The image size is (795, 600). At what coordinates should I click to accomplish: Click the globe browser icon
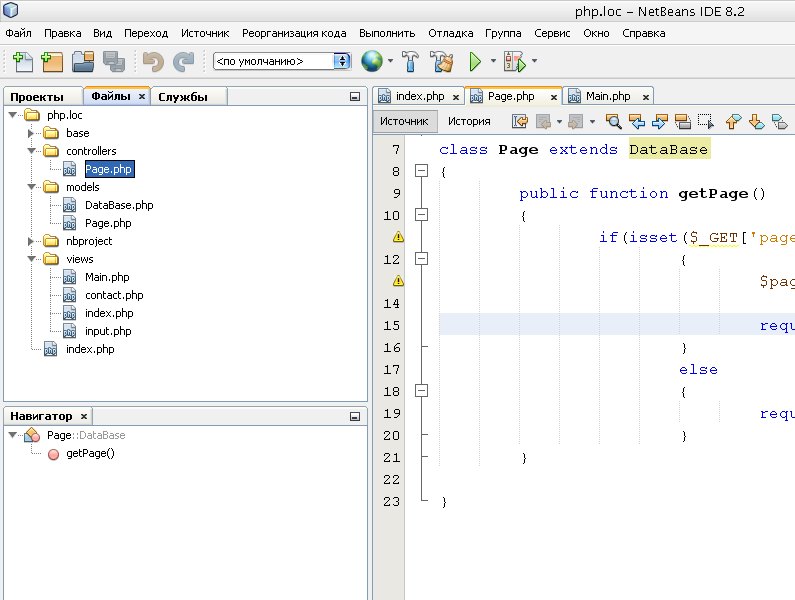coord(372,62)
